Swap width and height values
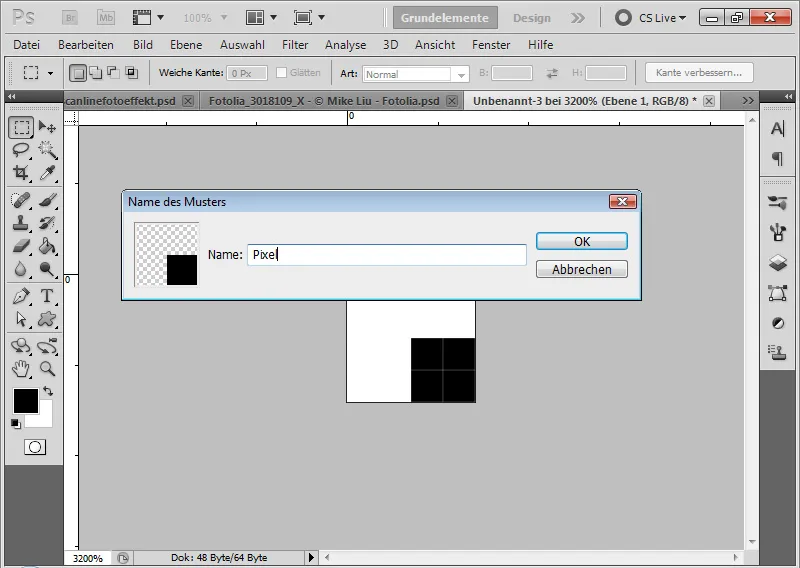The image size is (800, 568). [552, 73]
